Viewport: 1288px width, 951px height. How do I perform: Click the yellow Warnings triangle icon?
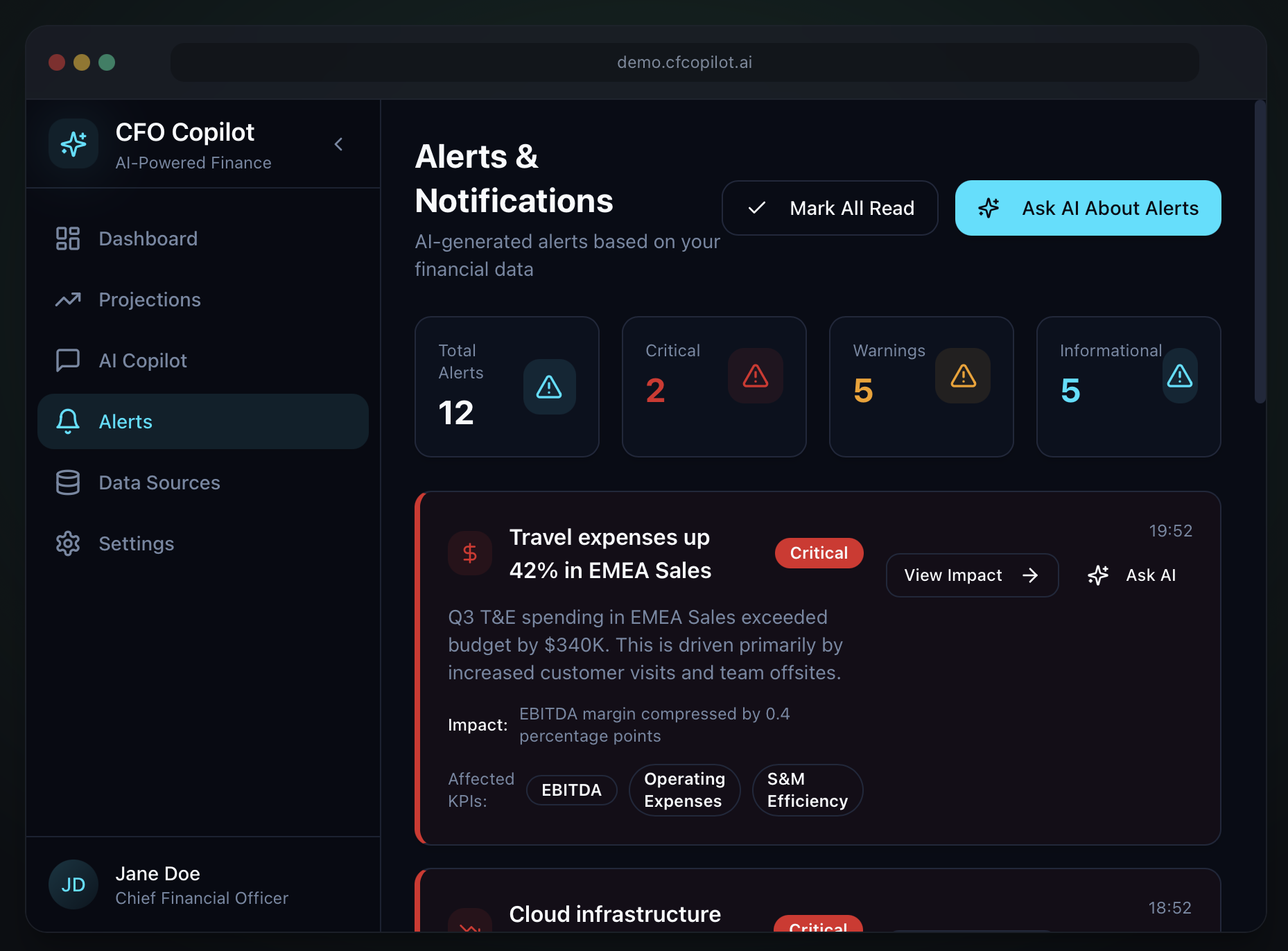coord(962,376)
